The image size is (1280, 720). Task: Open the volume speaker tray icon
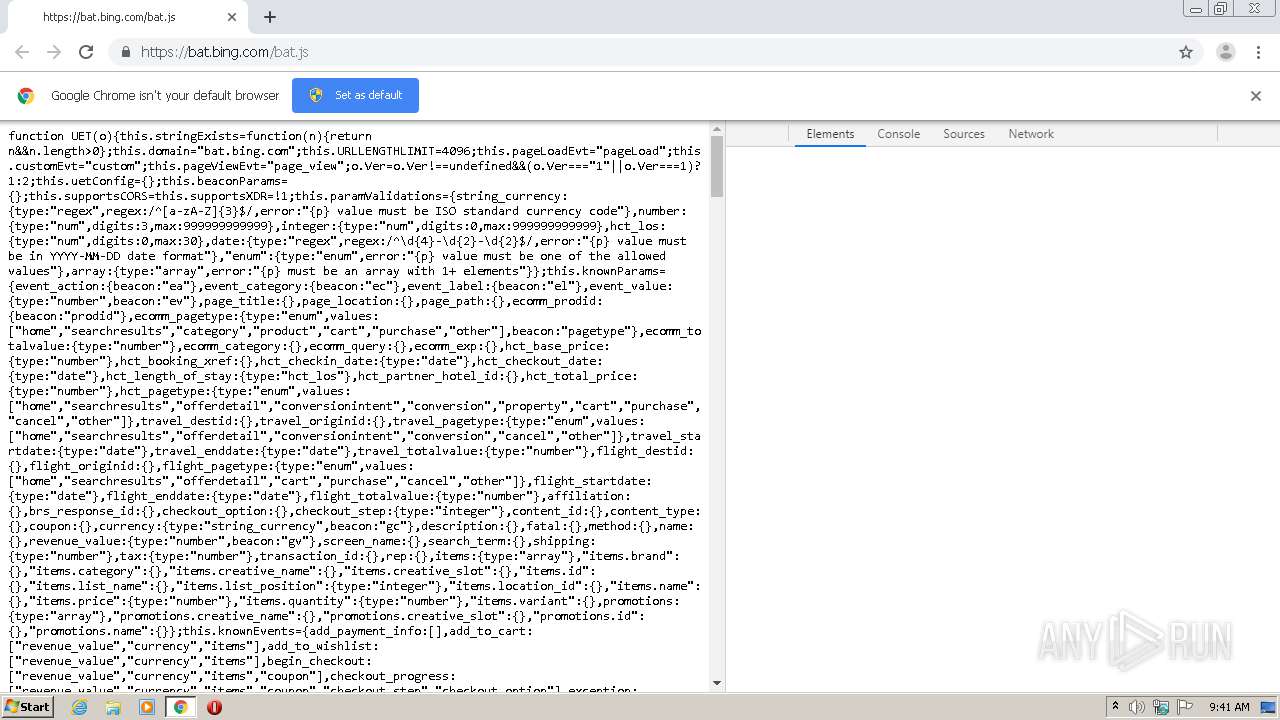(x=1138, y=707)
